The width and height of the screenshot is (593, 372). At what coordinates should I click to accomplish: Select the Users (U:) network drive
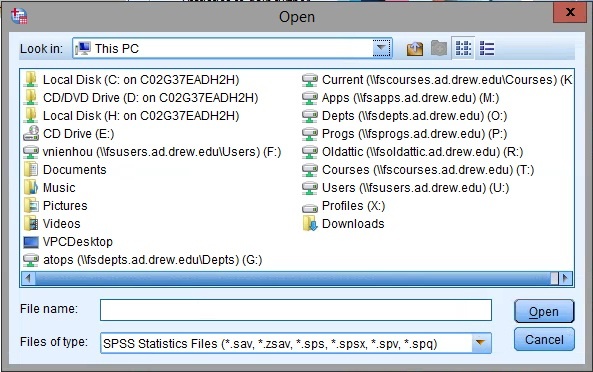point(406,188)
